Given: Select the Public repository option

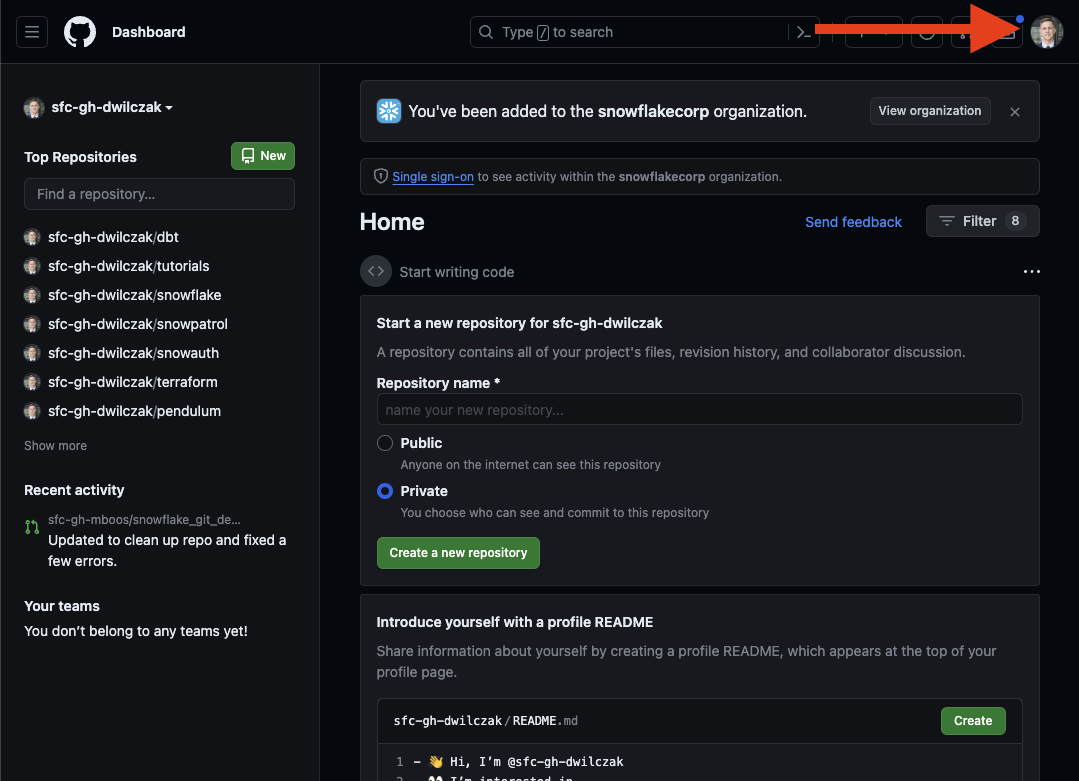Looking at the screenshot, I should [x=385, y=443].
